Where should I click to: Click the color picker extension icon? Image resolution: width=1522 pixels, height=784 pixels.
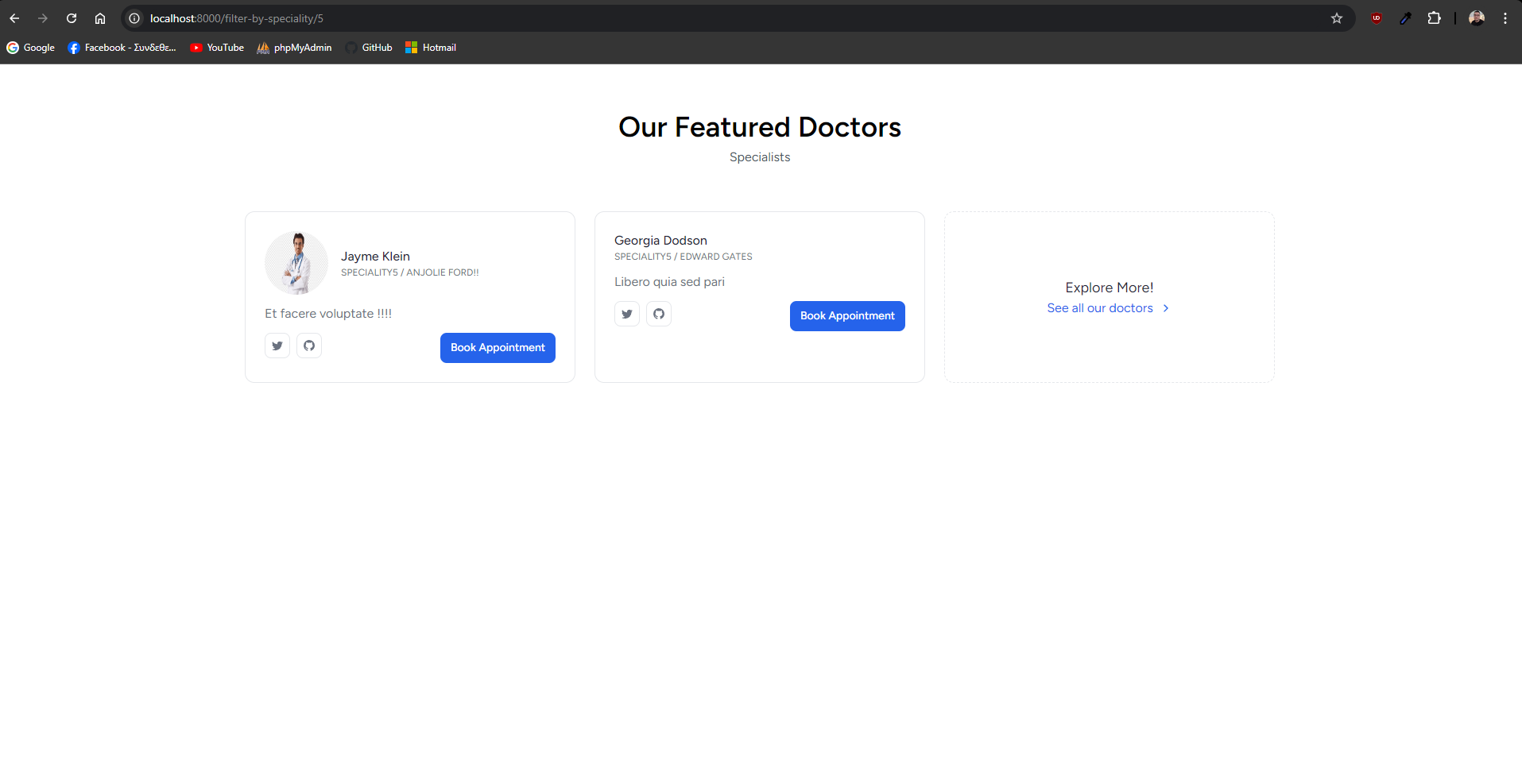pos(1405,18)
